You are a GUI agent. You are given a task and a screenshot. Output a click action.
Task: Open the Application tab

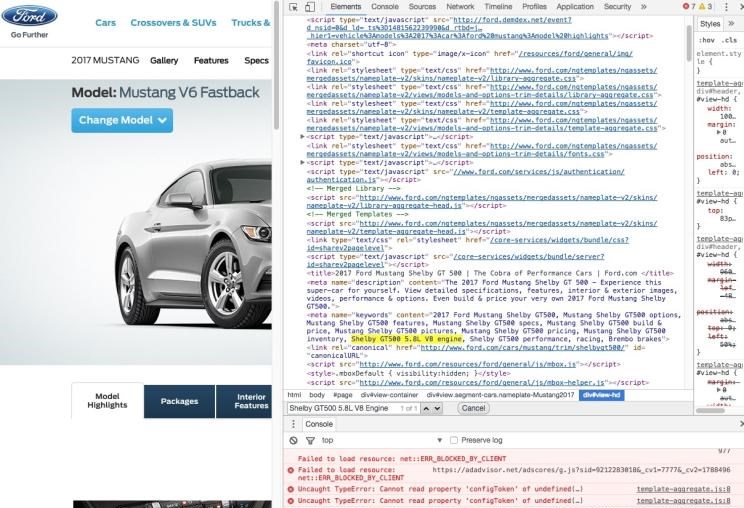(575, 7)
